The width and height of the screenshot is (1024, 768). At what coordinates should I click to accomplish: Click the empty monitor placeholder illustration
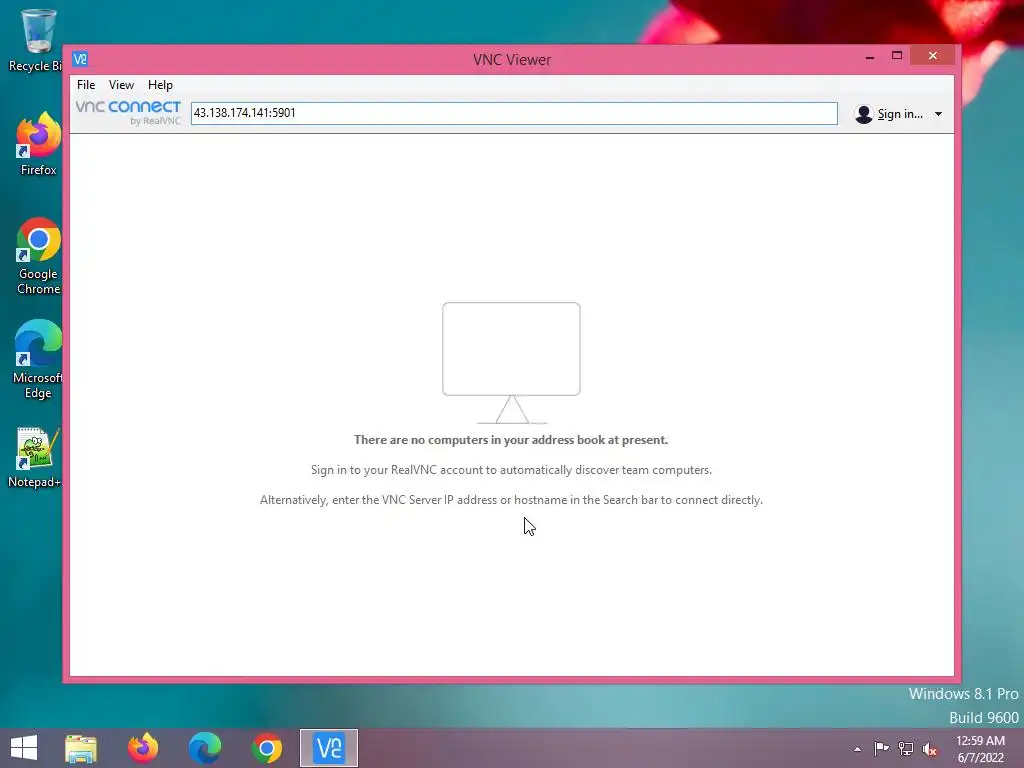tap(511, 363)
